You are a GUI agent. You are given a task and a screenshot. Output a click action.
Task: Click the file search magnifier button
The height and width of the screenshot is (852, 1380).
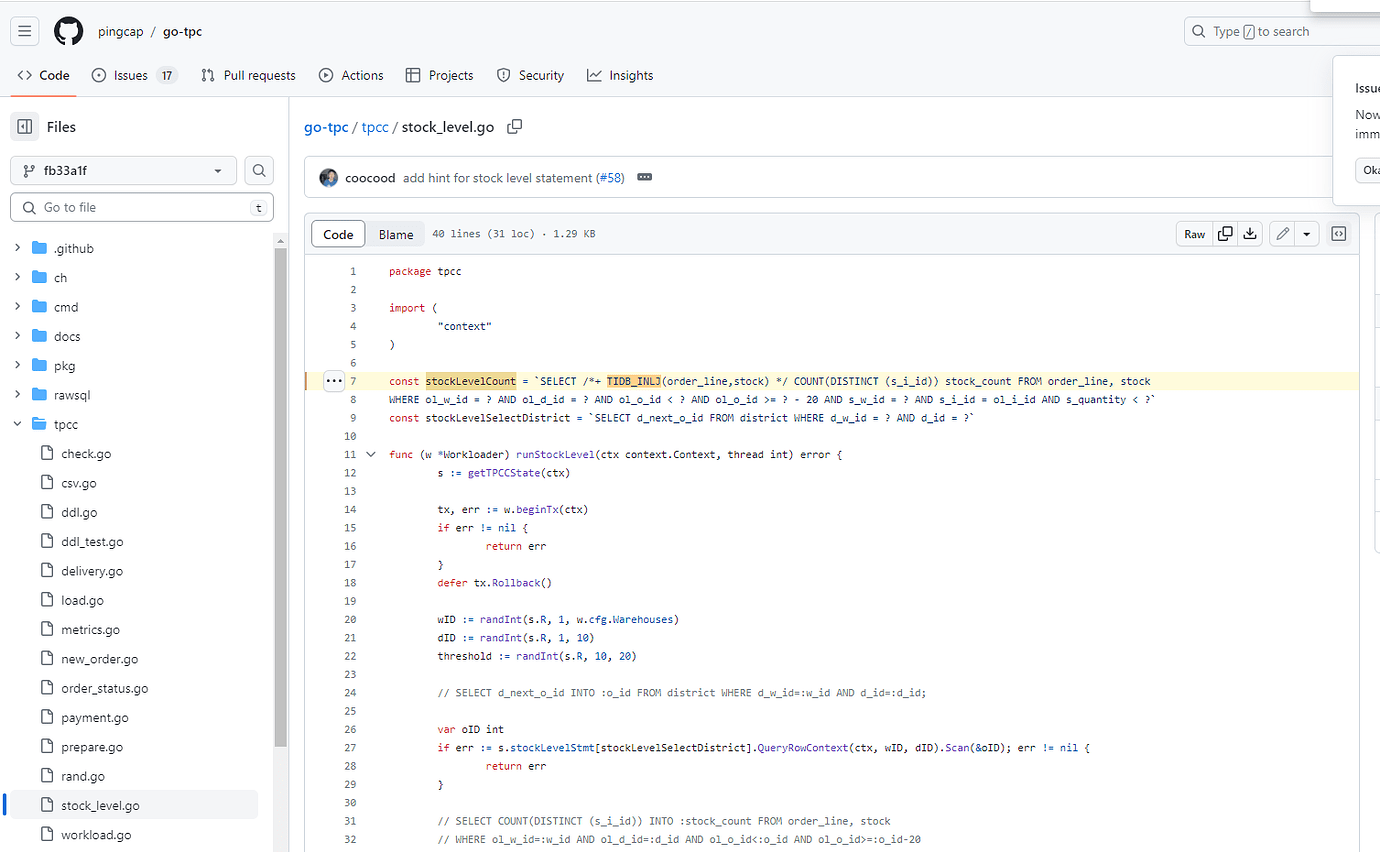(x=259, y=171)
